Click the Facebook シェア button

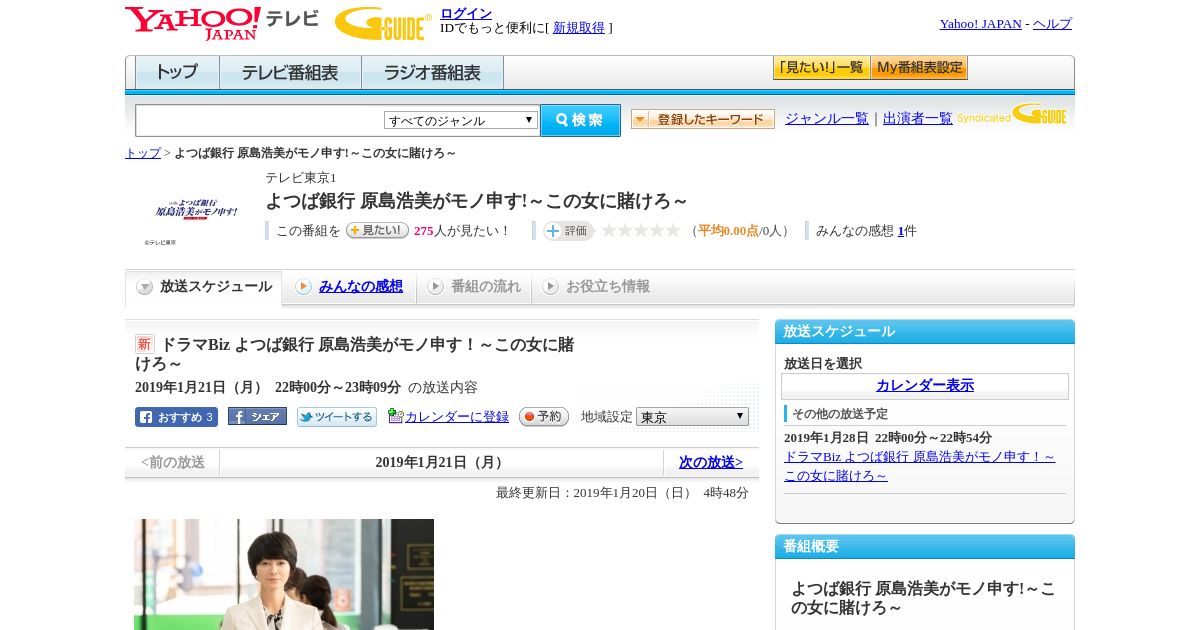257,417
